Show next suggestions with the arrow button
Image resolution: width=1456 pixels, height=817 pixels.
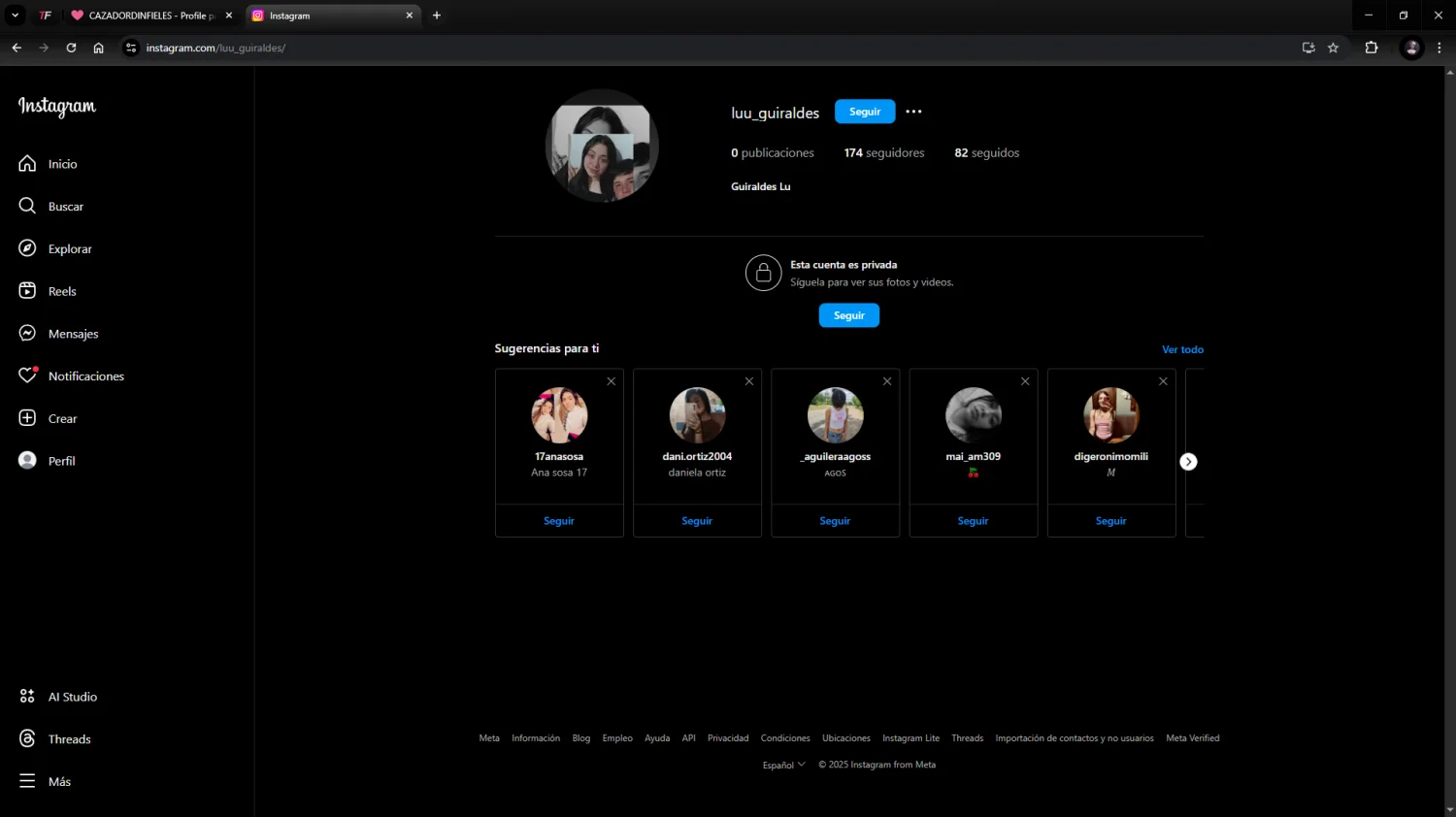pos(1188,462)
